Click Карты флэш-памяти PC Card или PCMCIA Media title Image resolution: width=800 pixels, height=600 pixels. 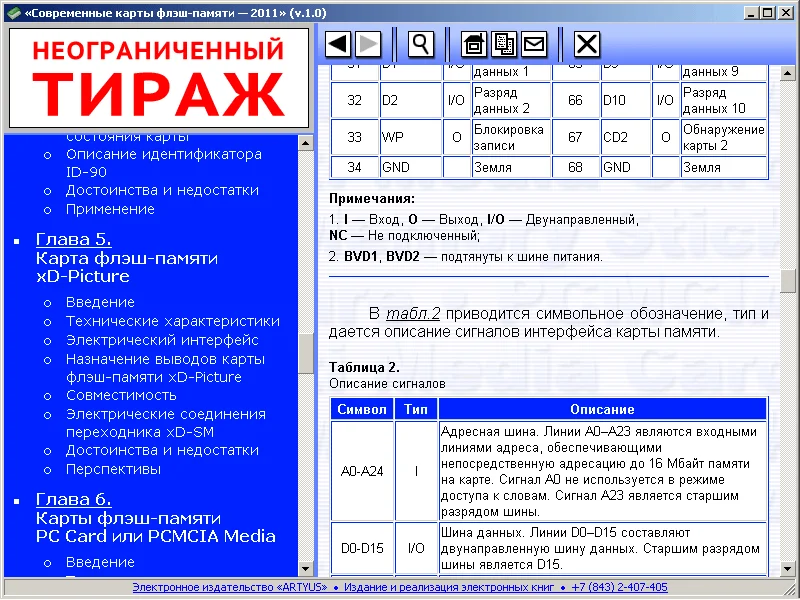point(156,527)
